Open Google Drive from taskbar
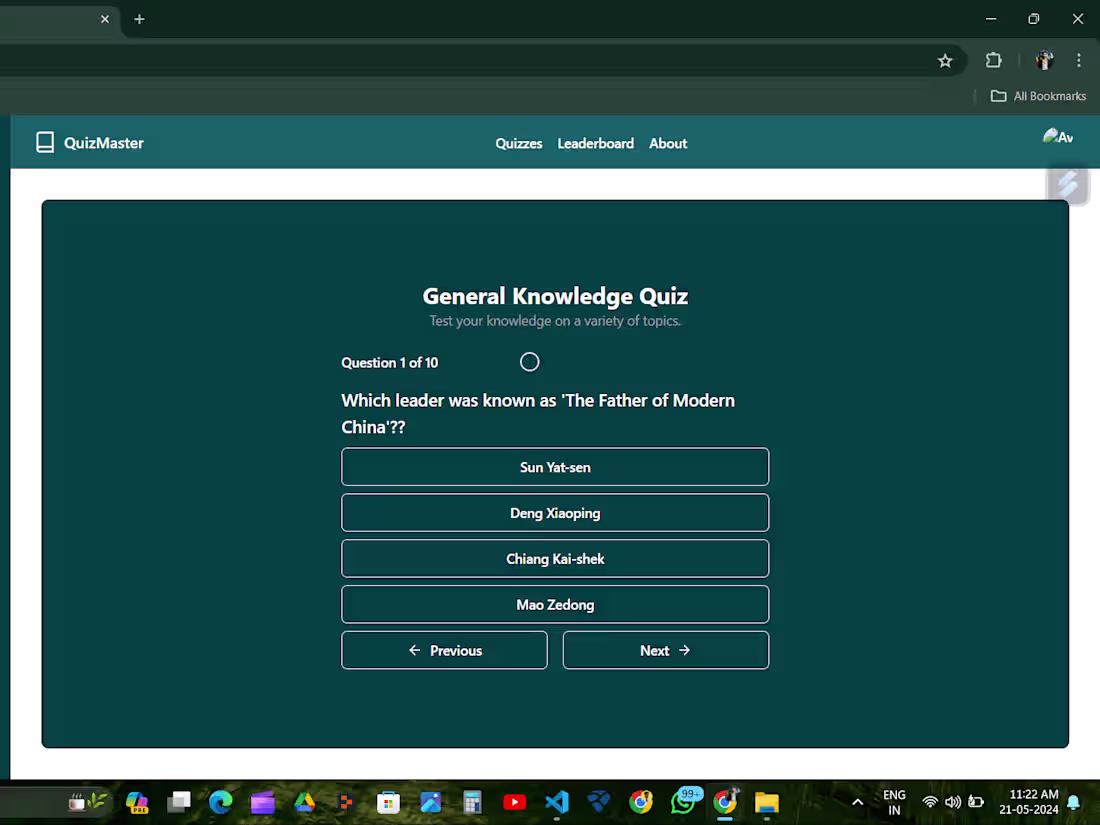 (x=304, y=802)
